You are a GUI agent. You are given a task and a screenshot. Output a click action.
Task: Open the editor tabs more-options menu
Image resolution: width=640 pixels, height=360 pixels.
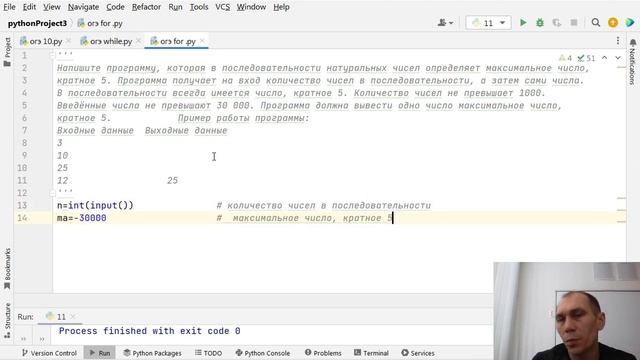(618, 41)
